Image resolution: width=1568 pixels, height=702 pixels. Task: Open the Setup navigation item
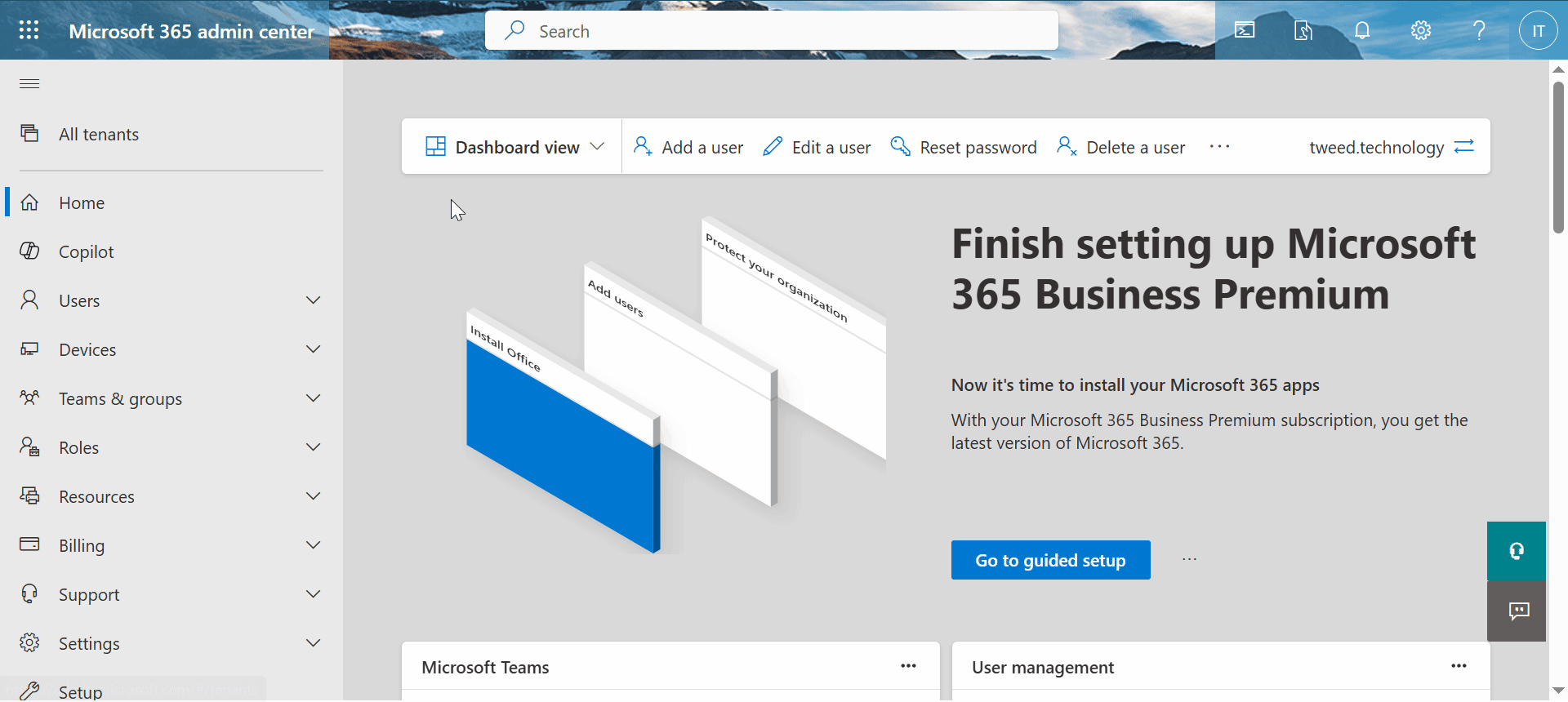171,691
